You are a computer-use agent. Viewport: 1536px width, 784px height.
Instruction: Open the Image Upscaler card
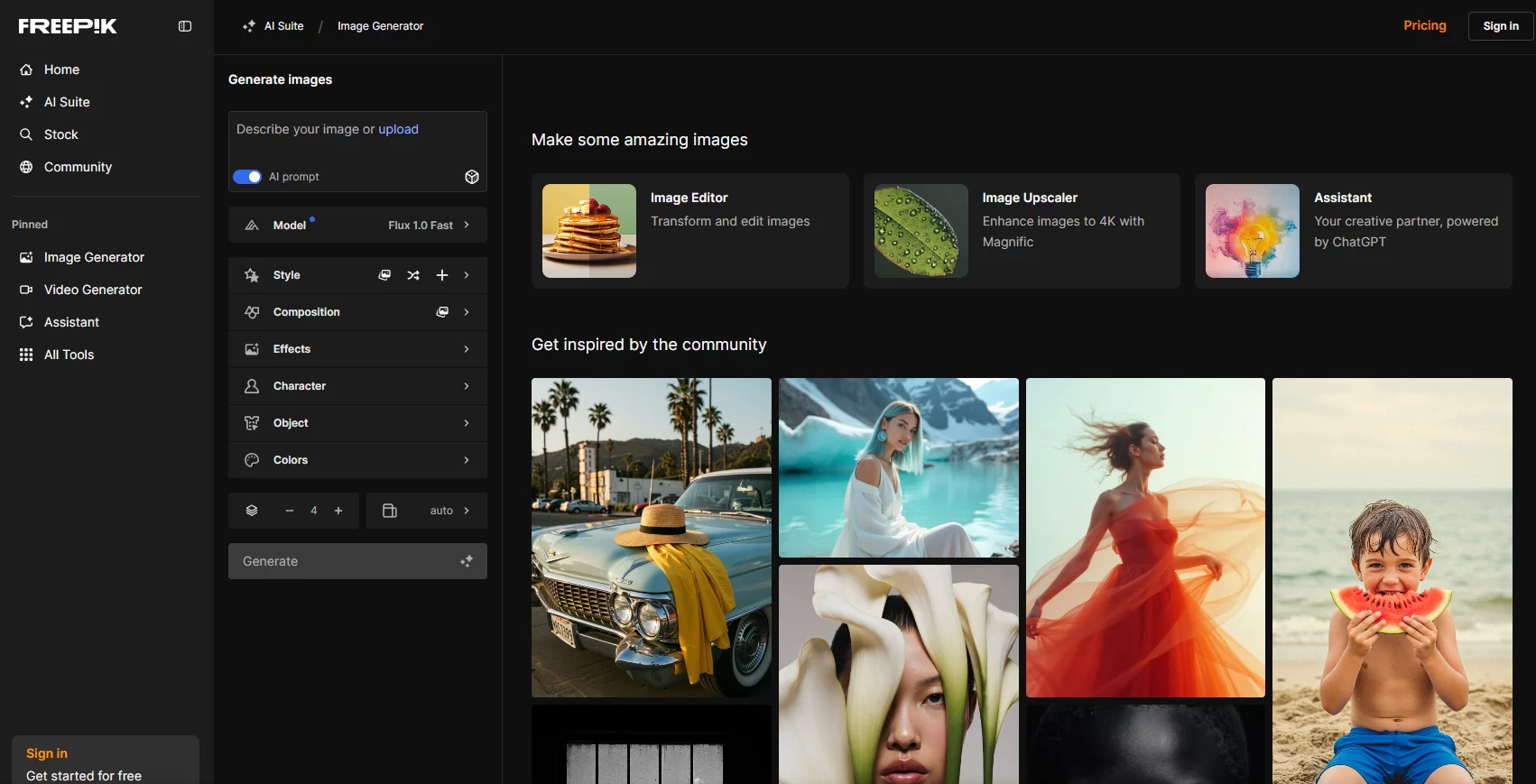[x=1022, y=231]
